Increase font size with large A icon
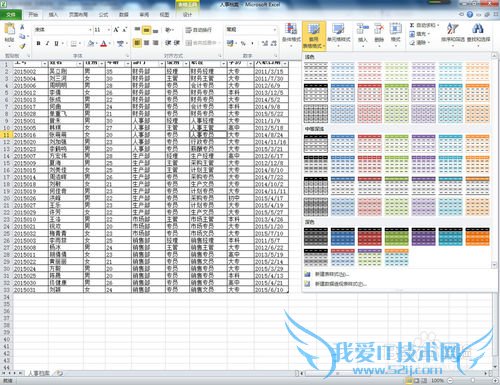Screen dimensions: 500x385 (x=116, y=30)
